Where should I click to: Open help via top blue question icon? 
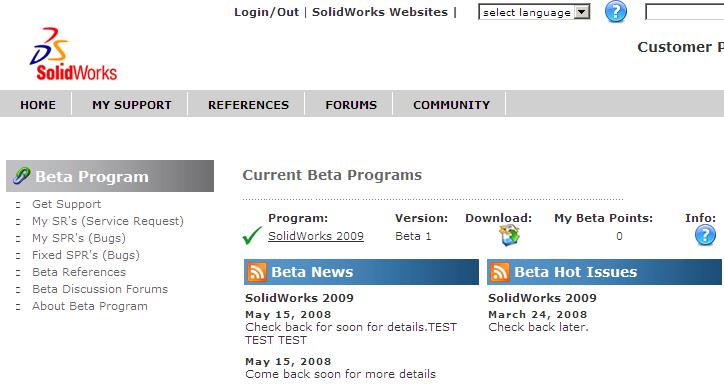[615, 12]
